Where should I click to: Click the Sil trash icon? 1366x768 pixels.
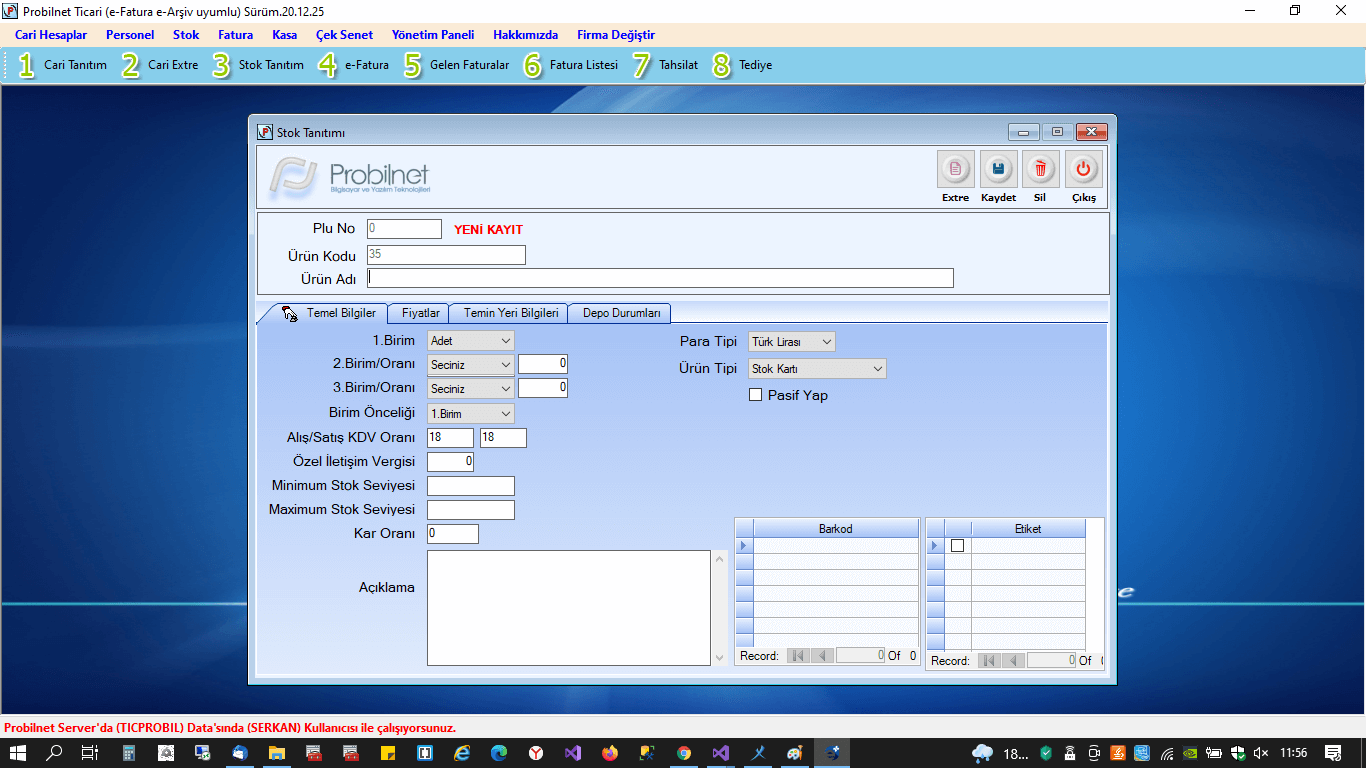coord(1040,170)
